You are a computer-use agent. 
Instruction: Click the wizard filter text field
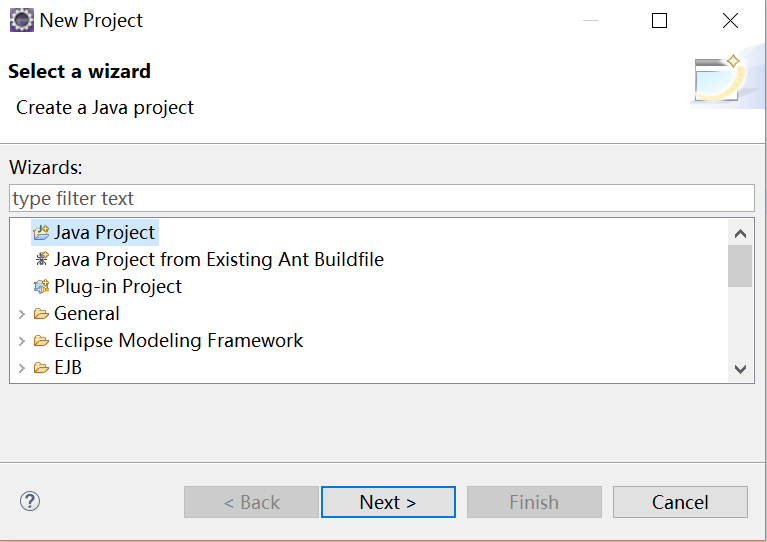pos(382,198)
